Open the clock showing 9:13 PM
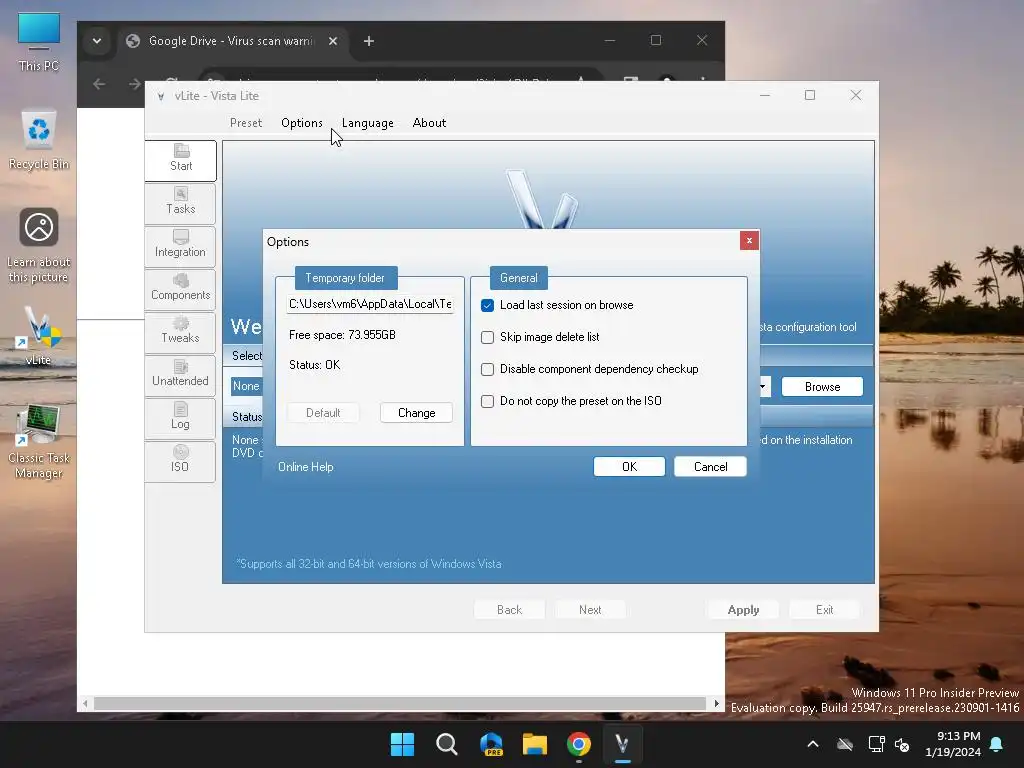The height and width of the screenshot is (768, 1024). click(x=953, y=744)
